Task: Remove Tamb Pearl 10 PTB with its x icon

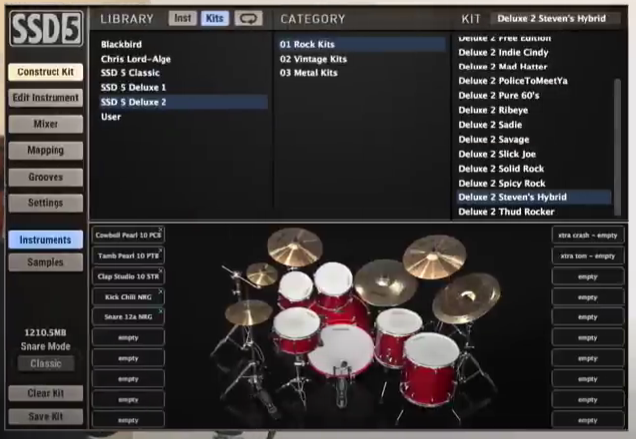Action: click(x=161, y=250)
